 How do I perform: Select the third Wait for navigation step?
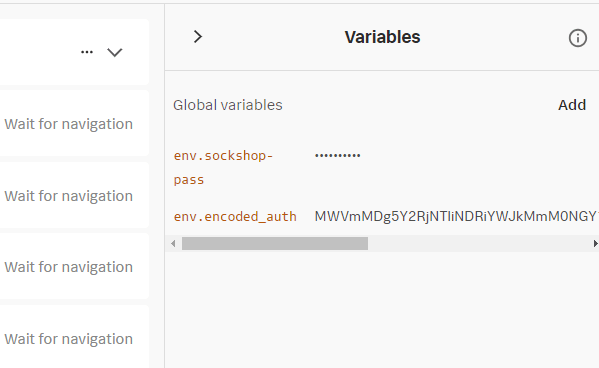click(69, 267)
